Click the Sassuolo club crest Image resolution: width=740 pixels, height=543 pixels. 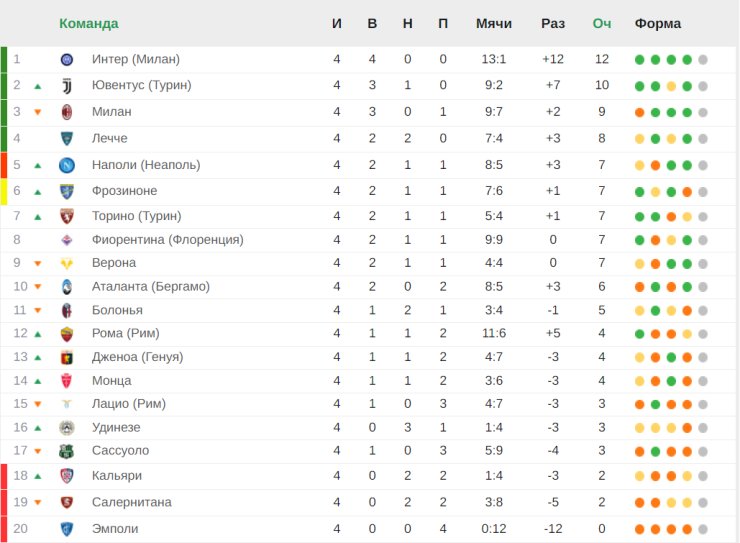(67, 451)
